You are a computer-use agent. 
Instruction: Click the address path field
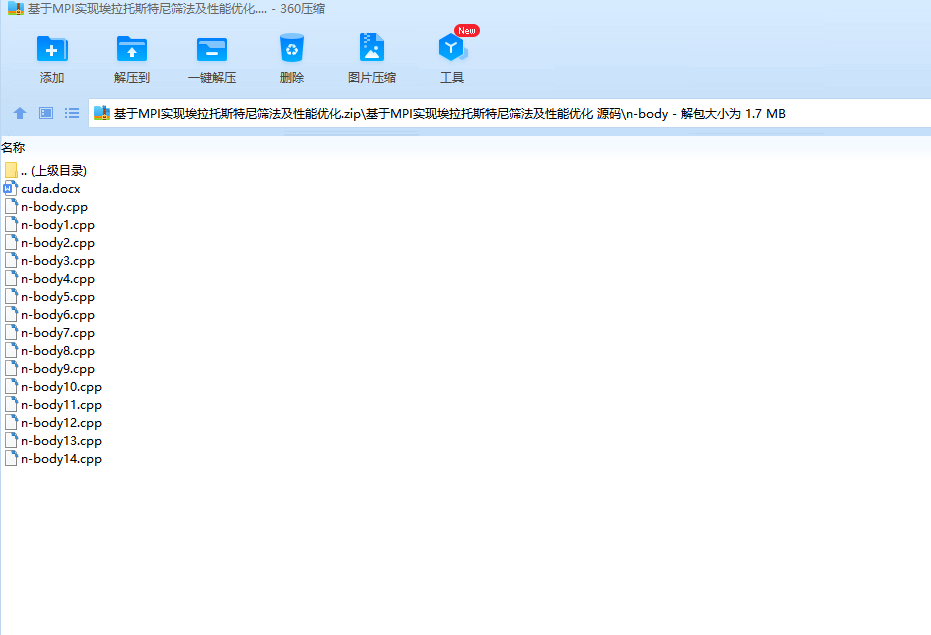pos(509,113)
